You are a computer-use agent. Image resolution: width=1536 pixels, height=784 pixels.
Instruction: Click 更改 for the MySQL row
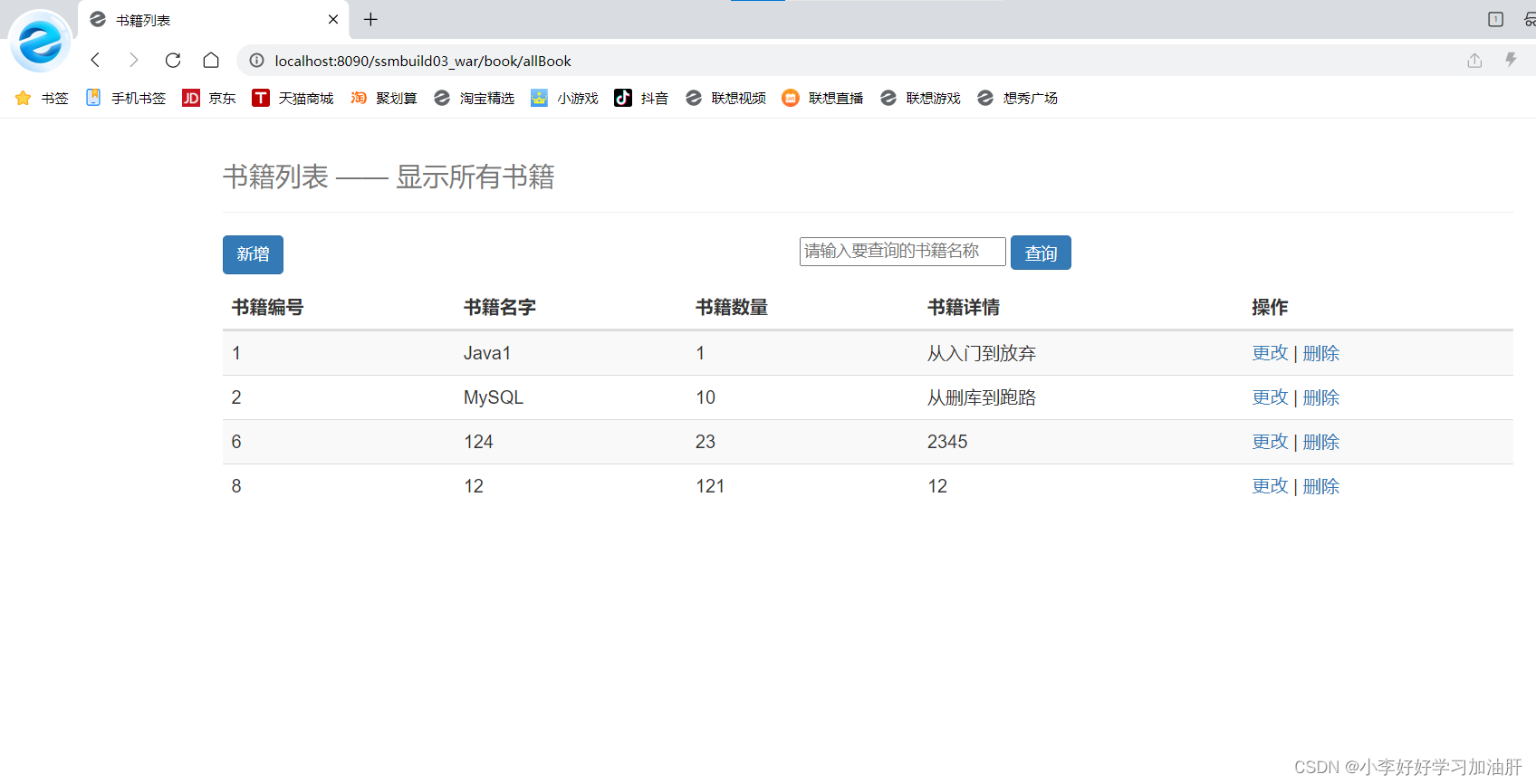point(1270,397)
